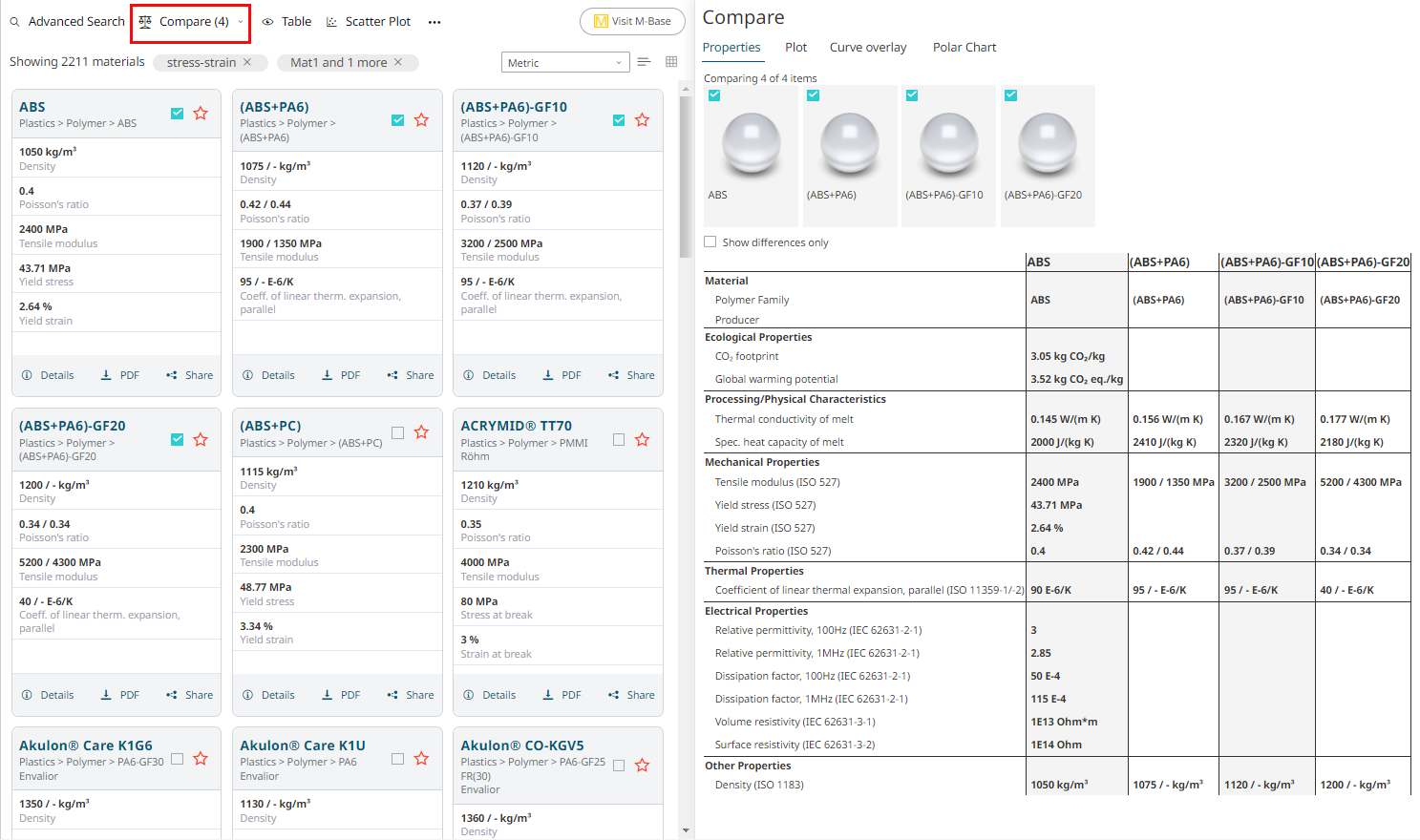Deselect ABS thumbnail checkbox in Compare panel
Image resolution: width=1420 pixels, height=840 pixels.
point(714,95)
